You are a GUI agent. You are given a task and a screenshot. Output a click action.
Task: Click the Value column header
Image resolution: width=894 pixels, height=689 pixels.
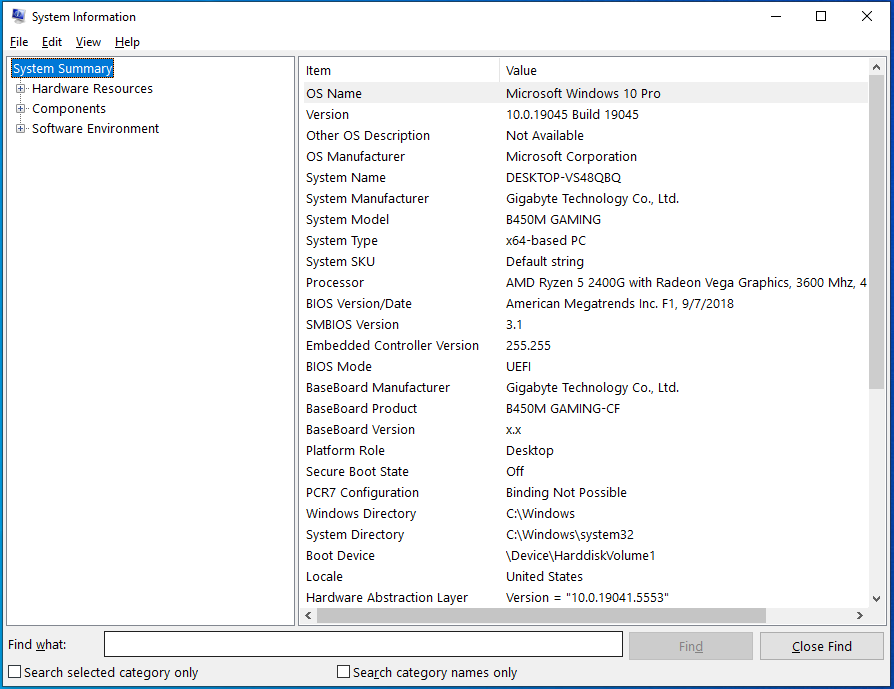684,71
